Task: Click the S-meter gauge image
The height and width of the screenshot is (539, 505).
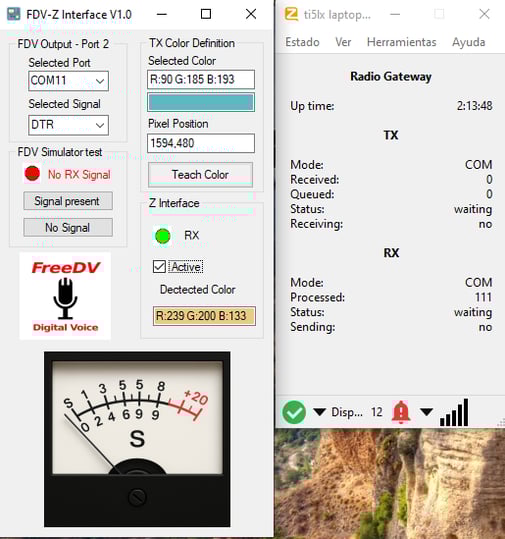Action: pyautogui.click(x=137, y=439)
